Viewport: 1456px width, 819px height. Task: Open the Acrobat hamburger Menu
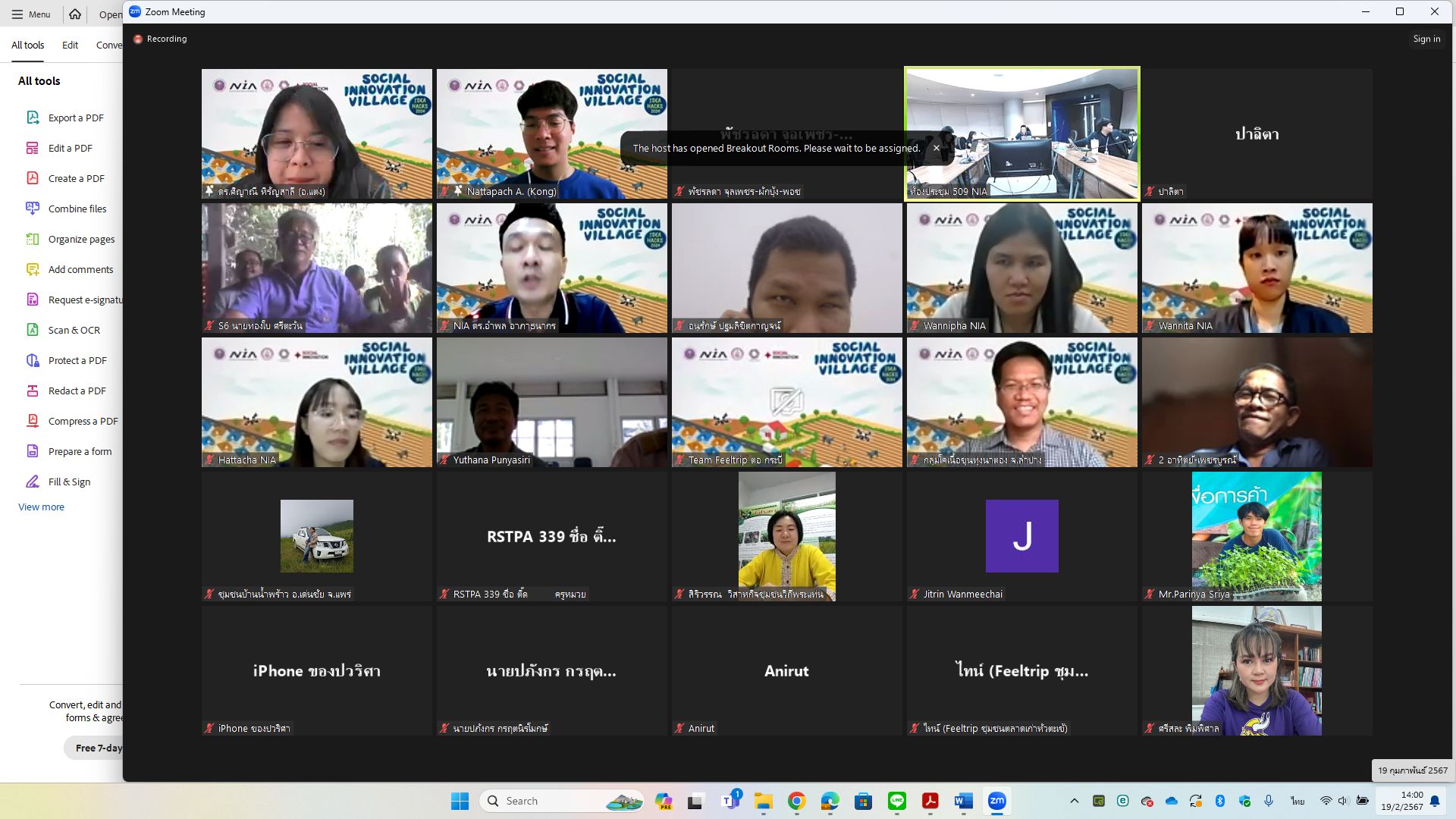(x=31, y=14)
